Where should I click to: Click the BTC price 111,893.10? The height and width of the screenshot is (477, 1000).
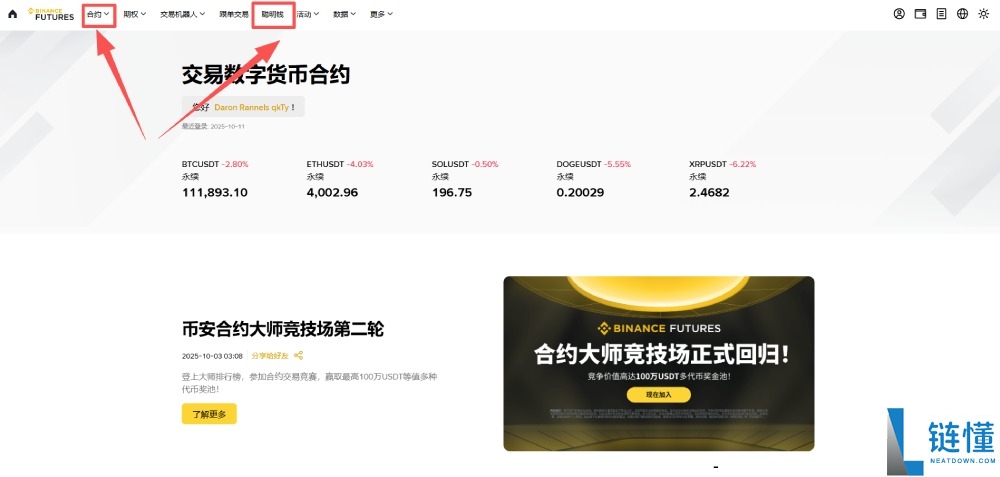215,193
